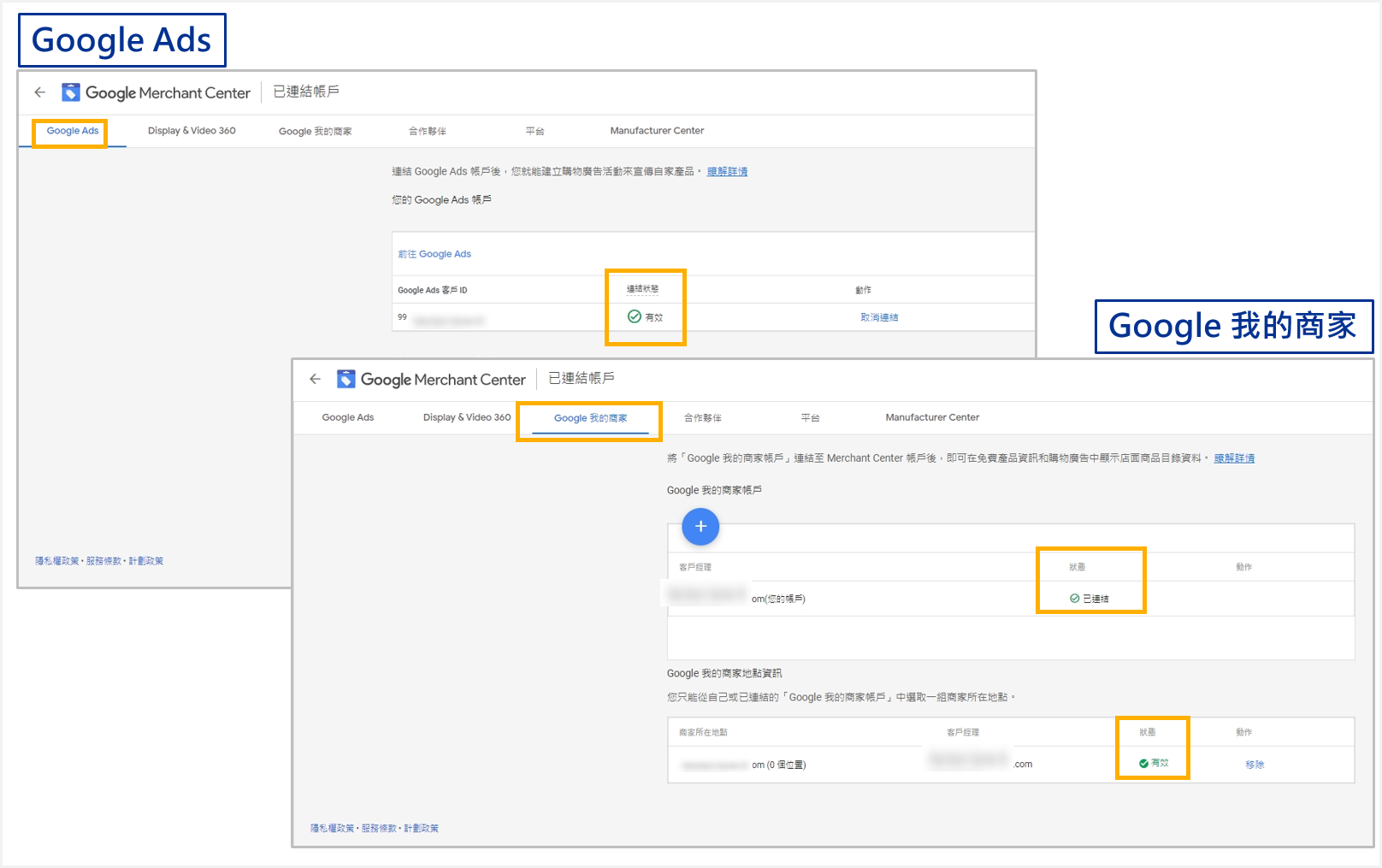This screenshot has width=1382, height=868.
Task: Click 前往 Google Ads link
Action: pos(434,254)
